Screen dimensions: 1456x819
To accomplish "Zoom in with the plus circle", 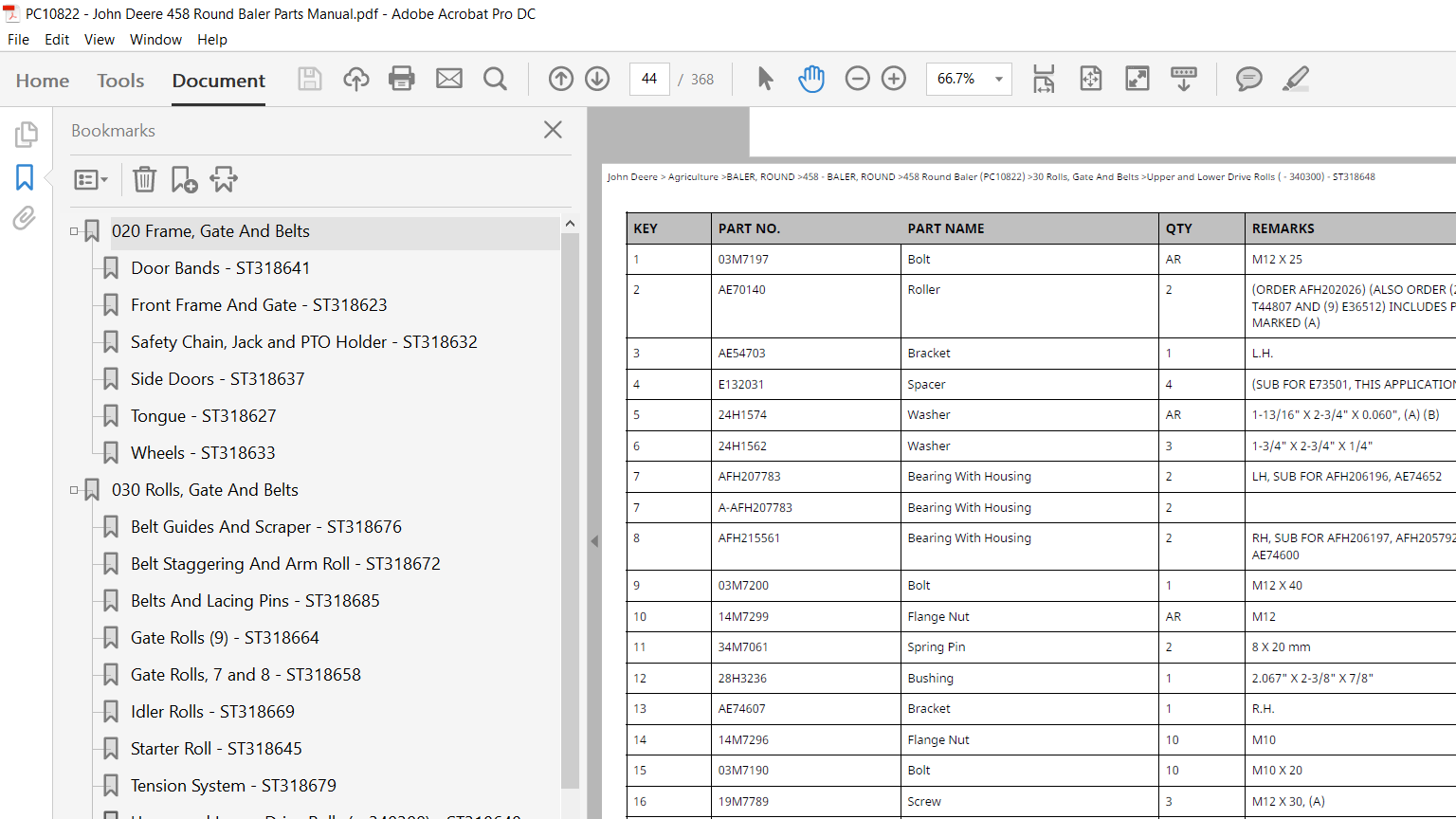I will click(894, 79).
